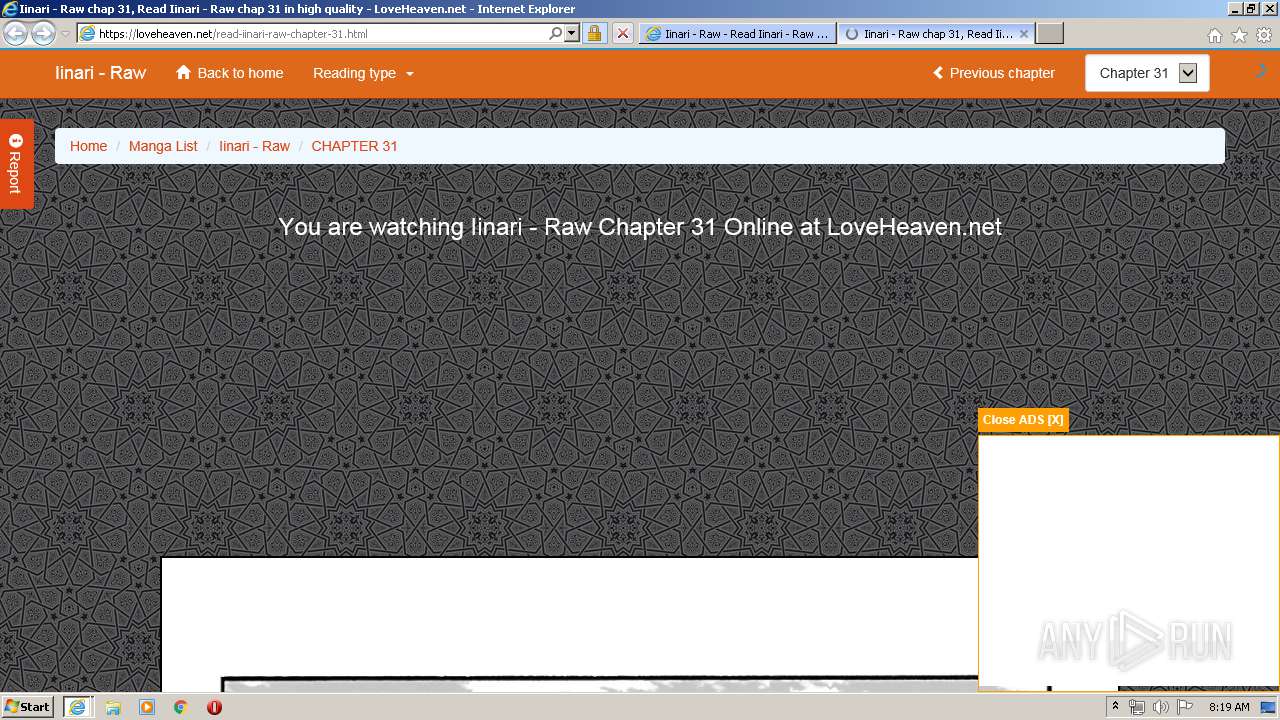Expand the 'Reading type' menu
The height and width of the screenshot is (720, 1280).
[363, 73]
